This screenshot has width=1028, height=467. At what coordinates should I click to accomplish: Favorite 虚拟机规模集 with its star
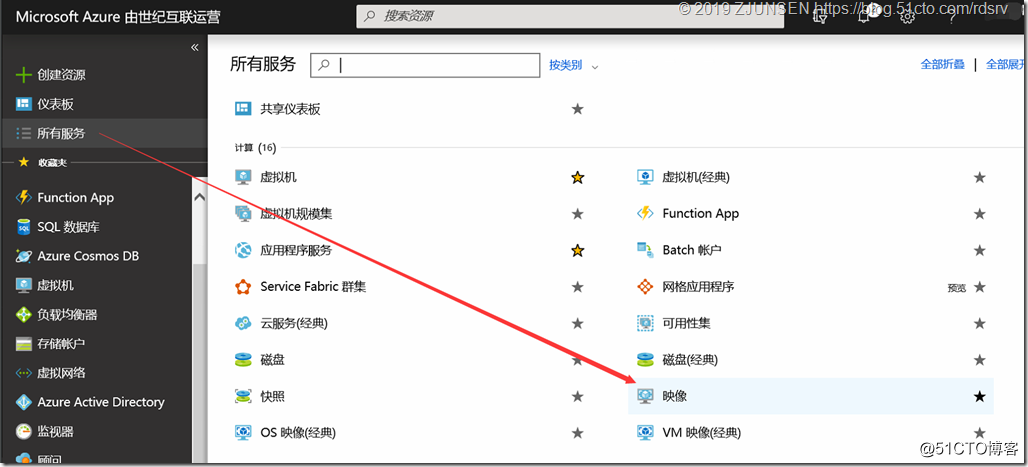pos(578,214)
